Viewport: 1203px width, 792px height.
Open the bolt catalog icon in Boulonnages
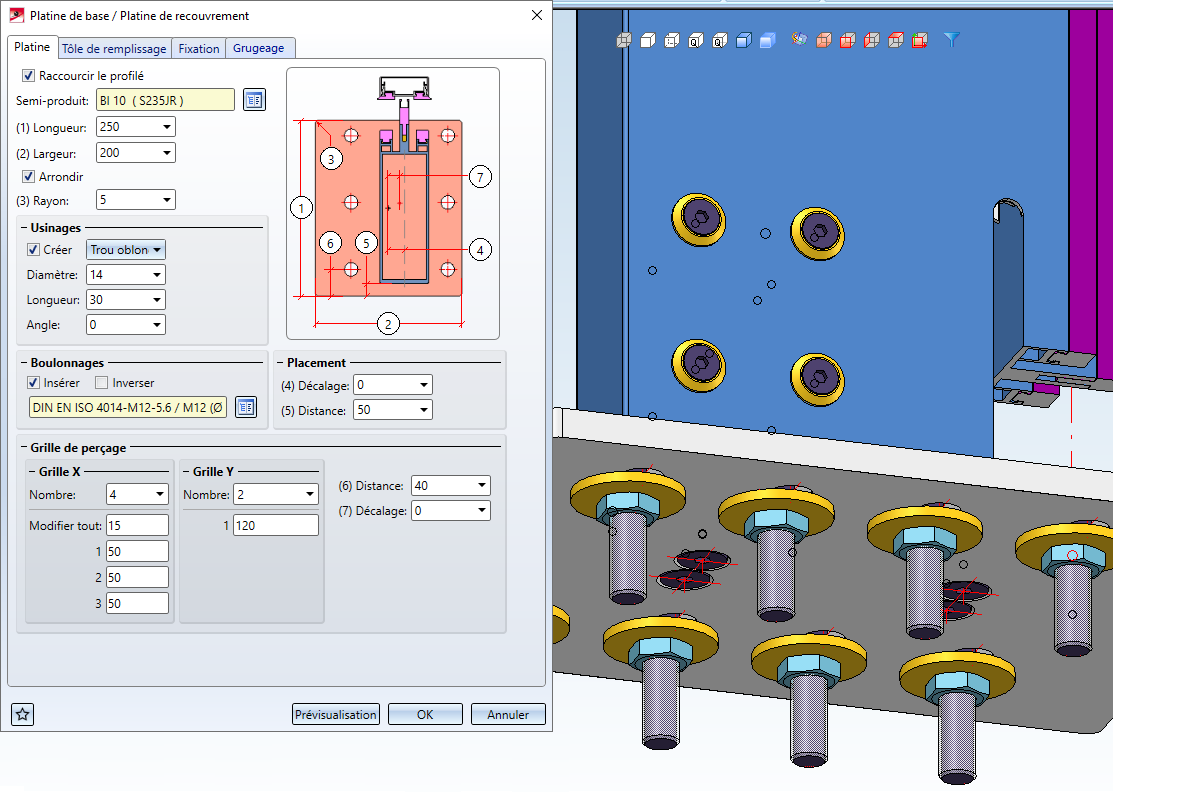click(x=246, y=407)
